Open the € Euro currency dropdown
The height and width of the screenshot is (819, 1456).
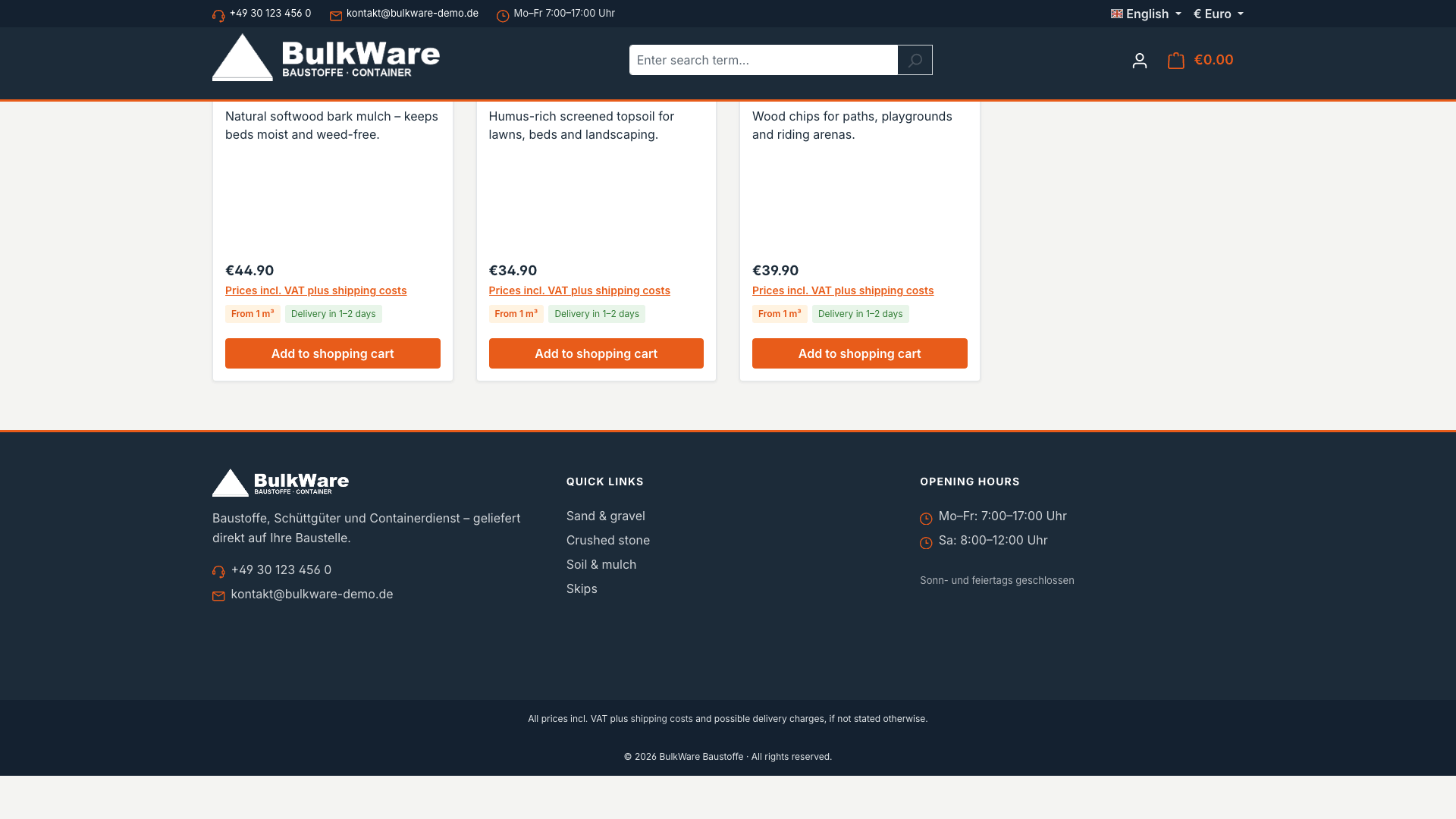click(1218, 14)
